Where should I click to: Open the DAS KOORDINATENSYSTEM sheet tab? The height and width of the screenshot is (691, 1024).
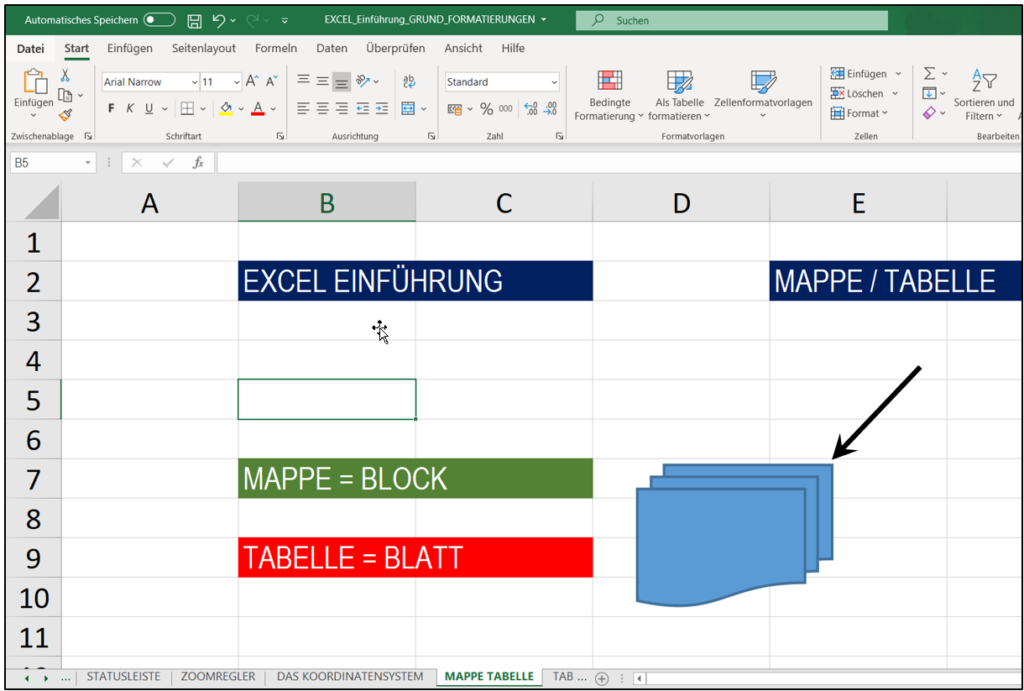click(x=350, y=677)
